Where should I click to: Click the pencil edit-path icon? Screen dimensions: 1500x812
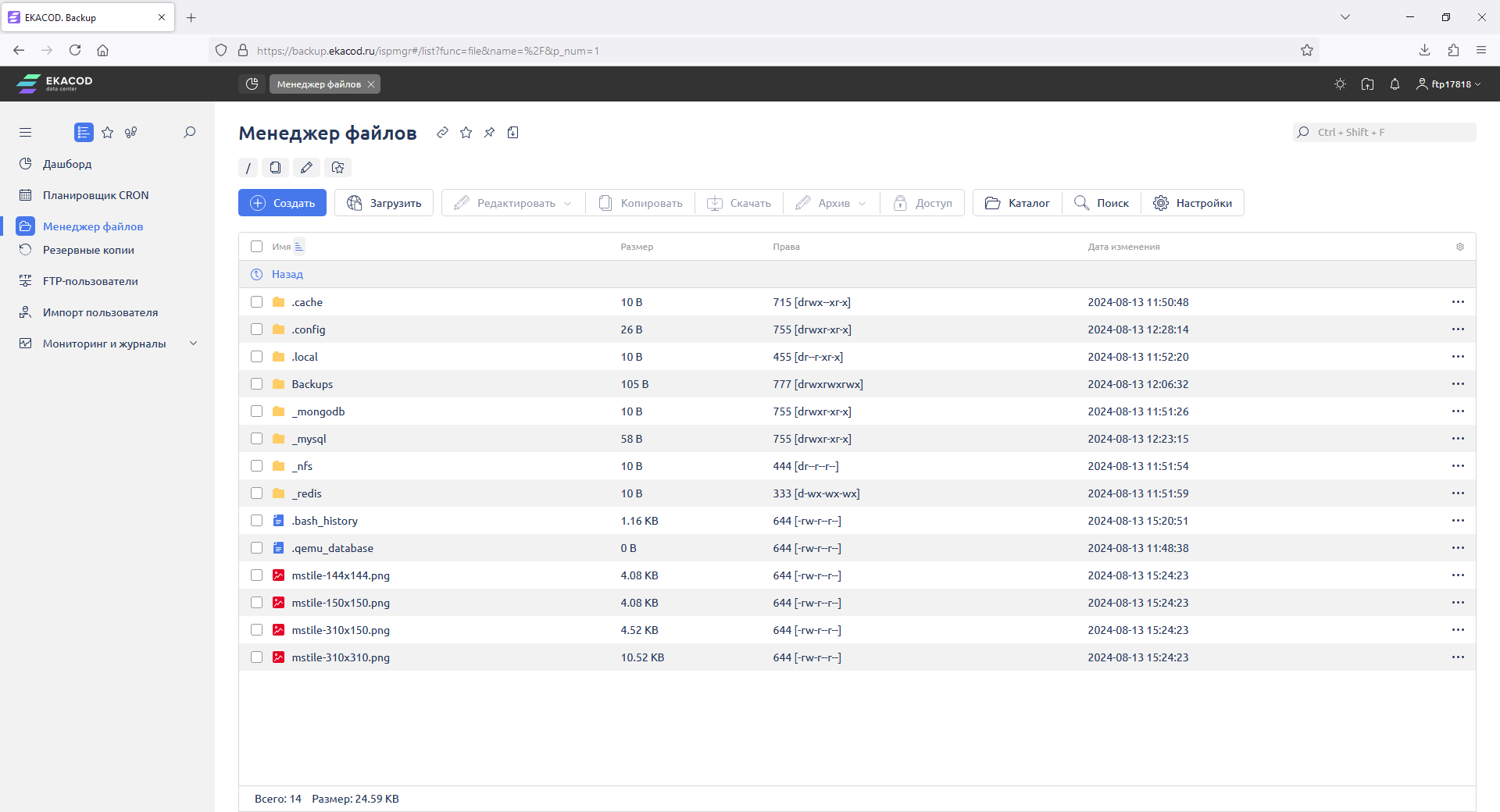click(x=306, y=168)
